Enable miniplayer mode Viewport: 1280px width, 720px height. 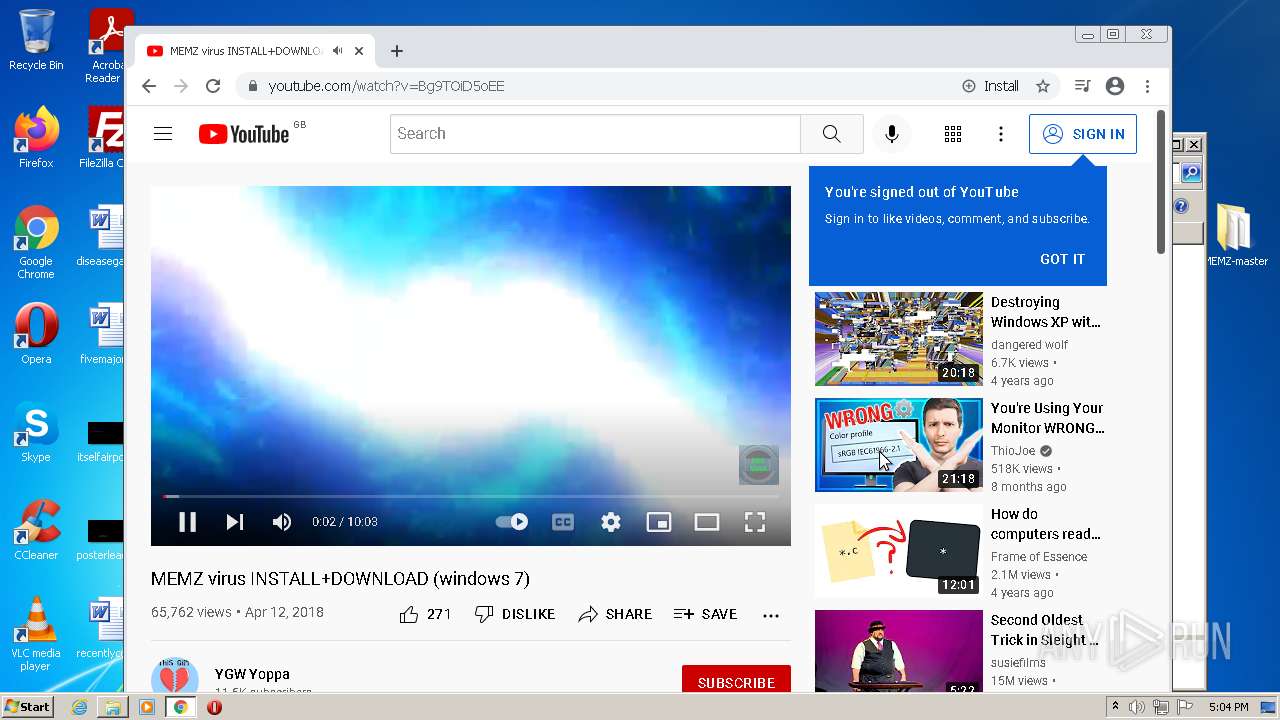coord(659,521)
